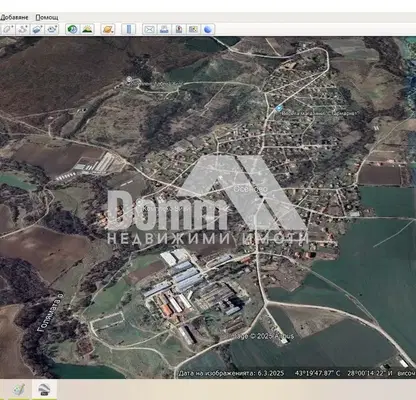416x400 pixels.
Task: Click the Print toolbar icon
Action: pyautogui.click(x=164, y=29)
